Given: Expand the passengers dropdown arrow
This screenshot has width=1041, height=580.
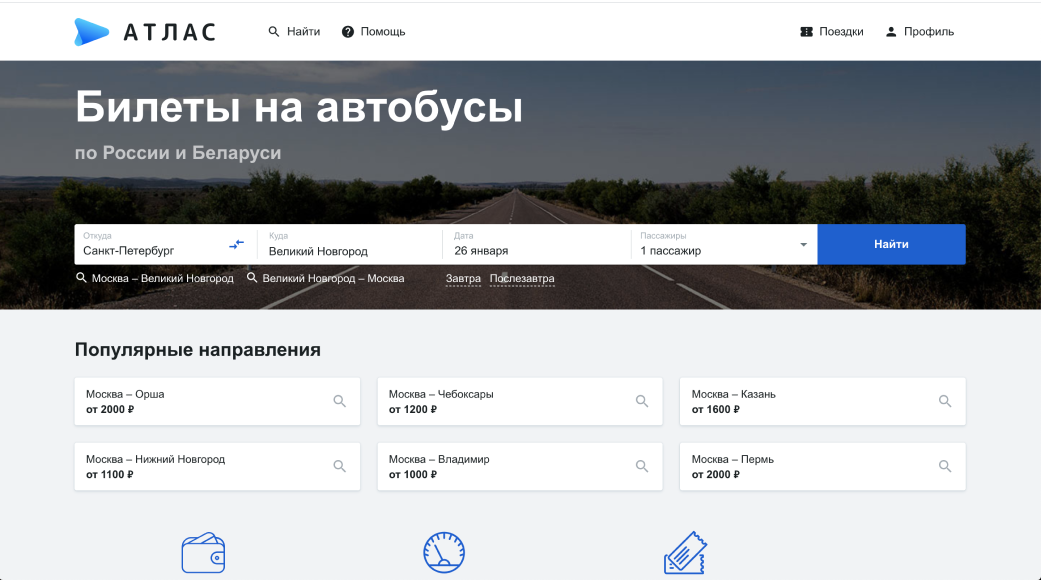Looking at the screenshot, I should click(803, 245).
